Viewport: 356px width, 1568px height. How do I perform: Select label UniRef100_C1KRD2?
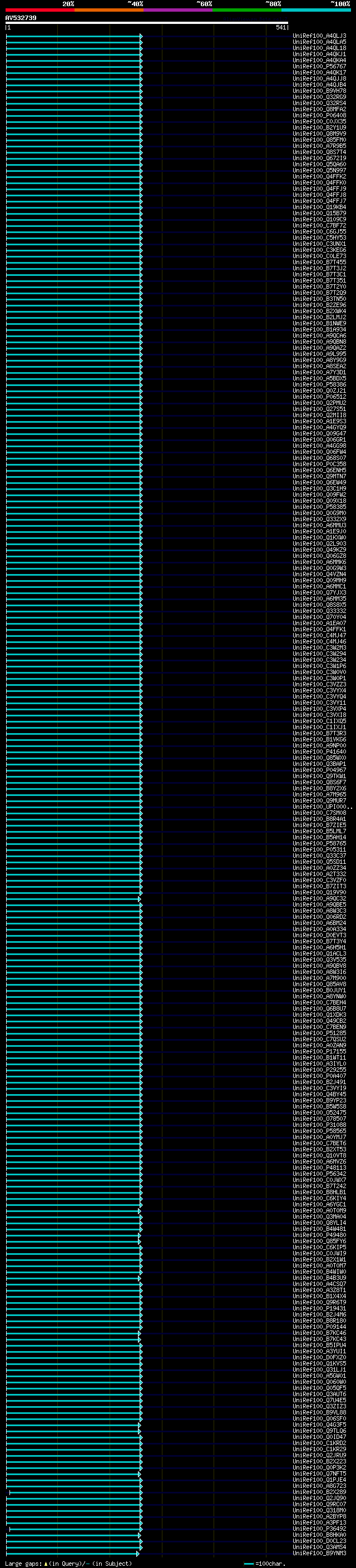(319, 1443)
